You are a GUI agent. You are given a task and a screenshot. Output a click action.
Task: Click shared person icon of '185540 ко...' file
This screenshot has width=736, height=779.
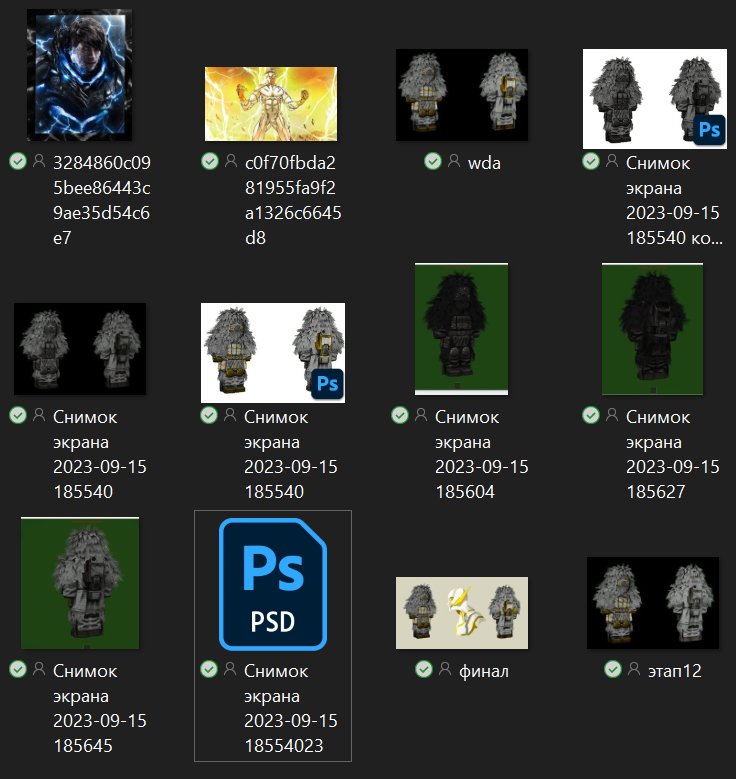(612, 161)
